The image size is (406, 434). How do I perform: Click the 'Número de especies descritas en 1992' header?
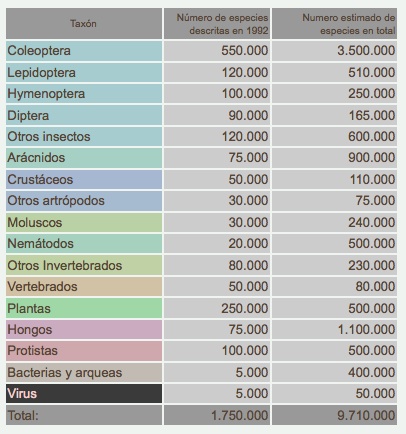pos(217,24)
